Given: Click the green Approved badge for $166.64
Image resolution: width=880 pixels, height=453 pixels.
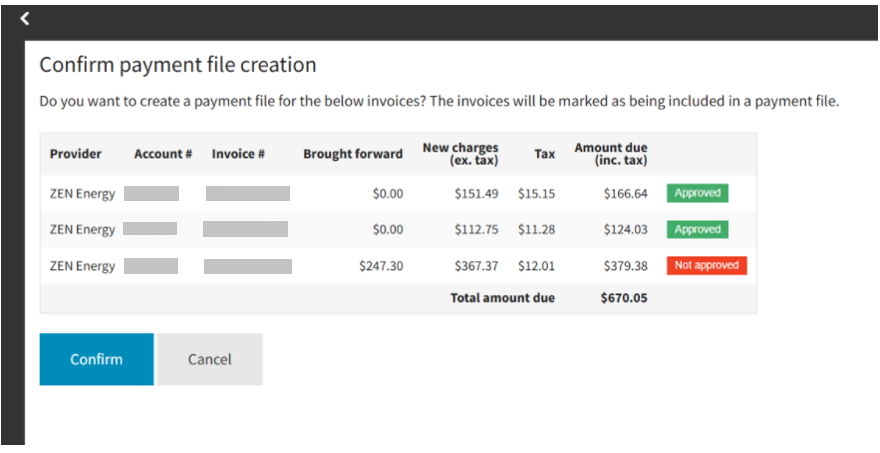Looking at the screenshot, I should (697, 193).
